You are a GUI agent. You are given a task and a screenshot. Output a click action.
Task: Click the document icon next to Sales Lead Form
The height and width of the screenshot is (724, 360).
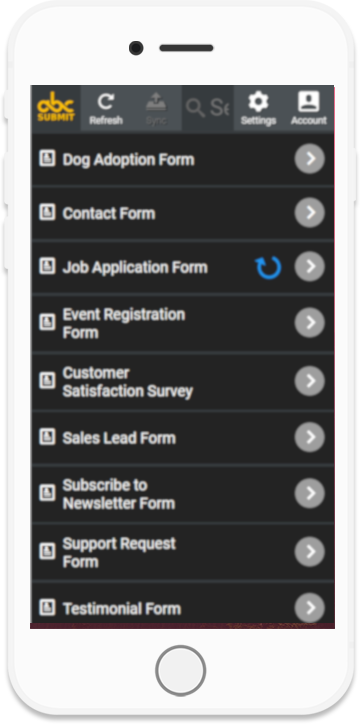coord(47,437)
